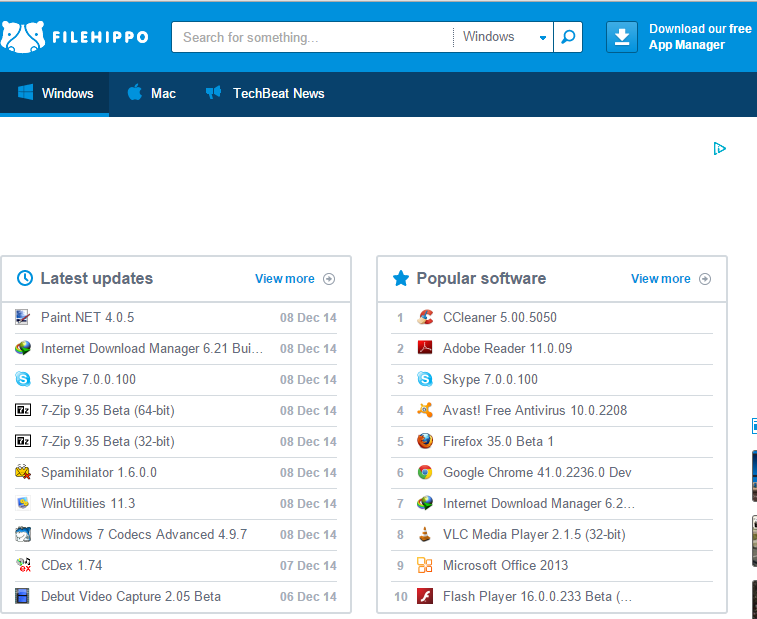Click the Skype icon in Popular software
Viewport: 757px width, 619px height.
coord(425,379)
